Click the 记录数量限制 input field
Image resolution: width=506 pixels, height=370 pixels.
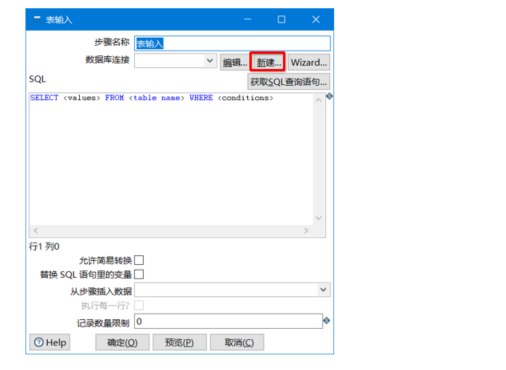pyautogui.click(x=228, y=321)
